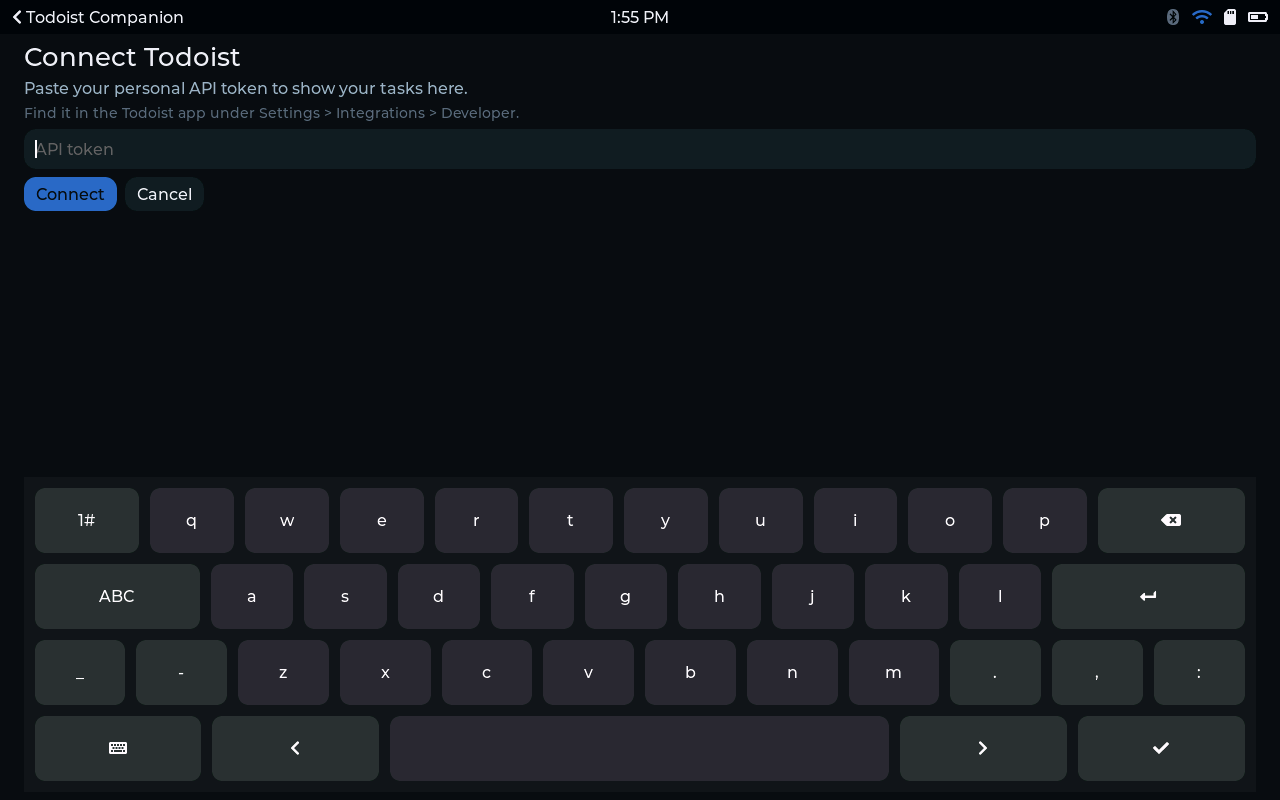Tap the s key
Viewport: 1280px width, 800px height.
point(345,596)
